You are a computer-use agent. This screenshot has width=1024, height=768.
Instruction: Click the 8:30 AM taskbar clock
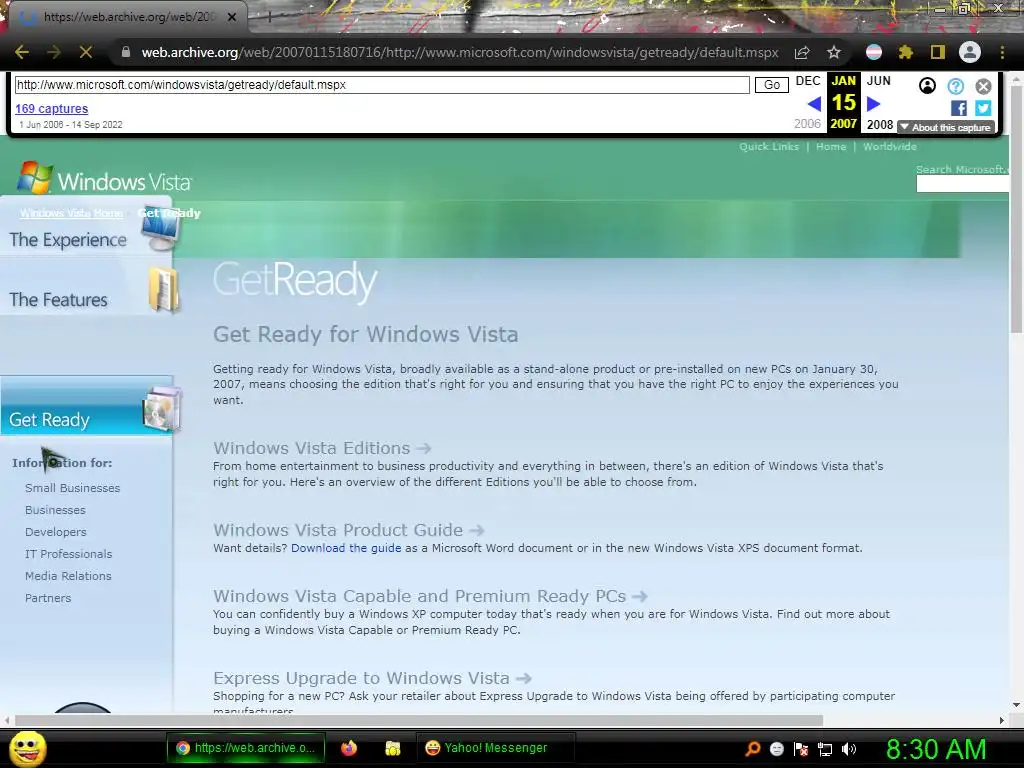point(936,749)
